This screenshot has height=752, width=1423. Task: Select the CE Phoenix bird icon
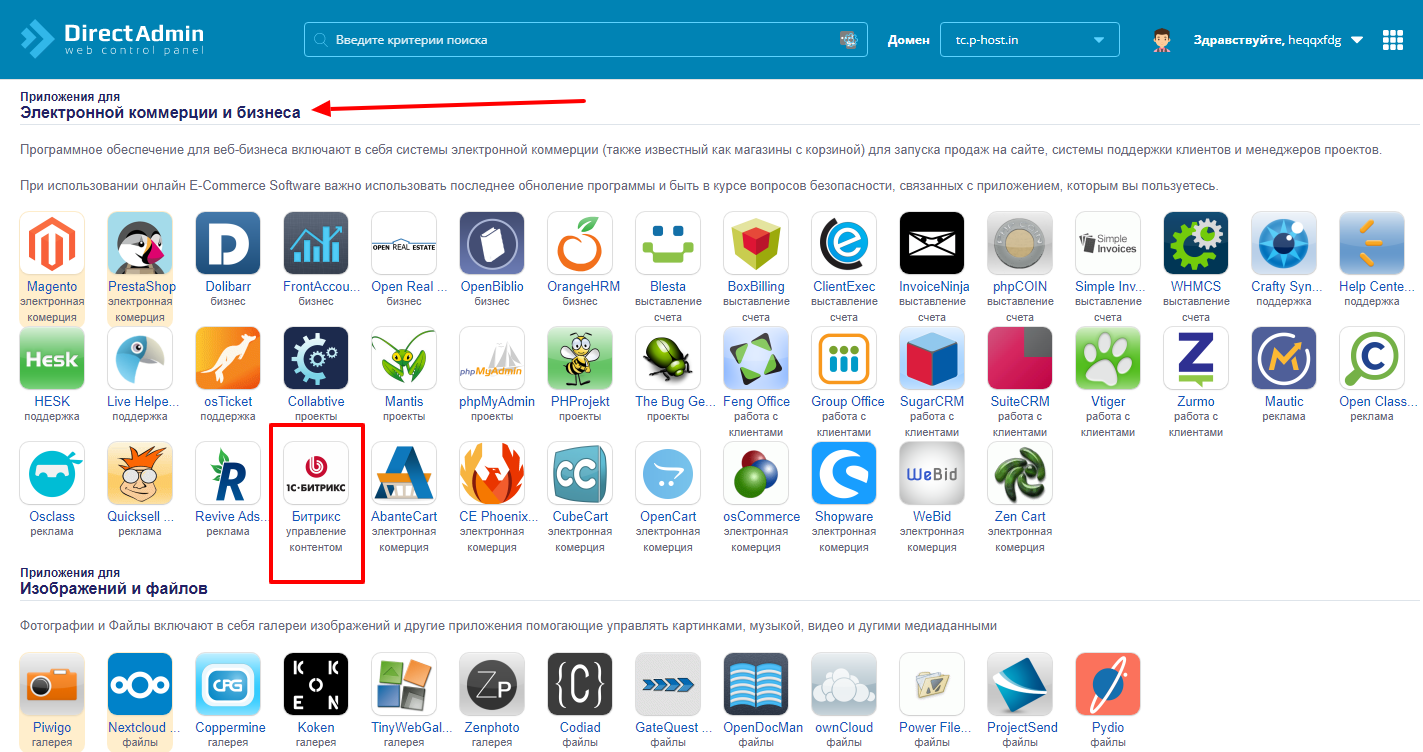tap(492, 474)
